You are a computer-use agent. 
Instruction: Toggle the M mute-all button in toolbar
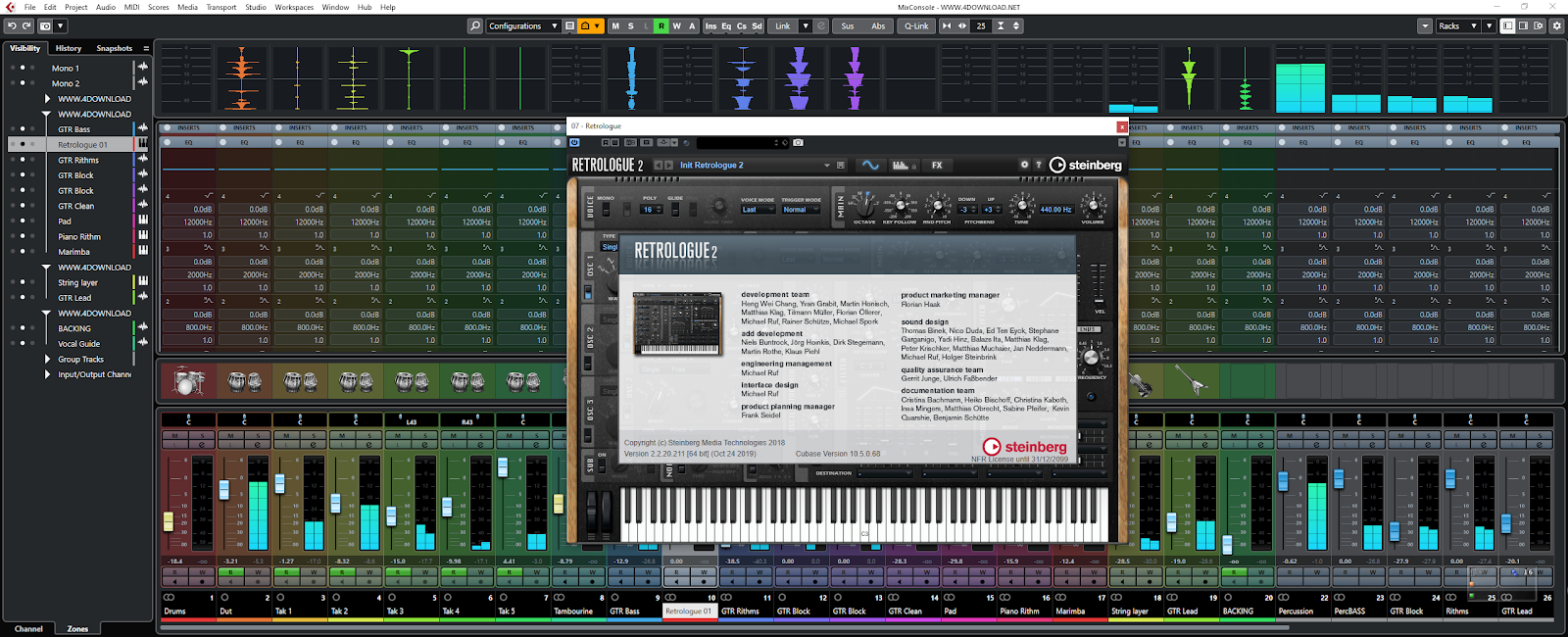coord(615,26)
